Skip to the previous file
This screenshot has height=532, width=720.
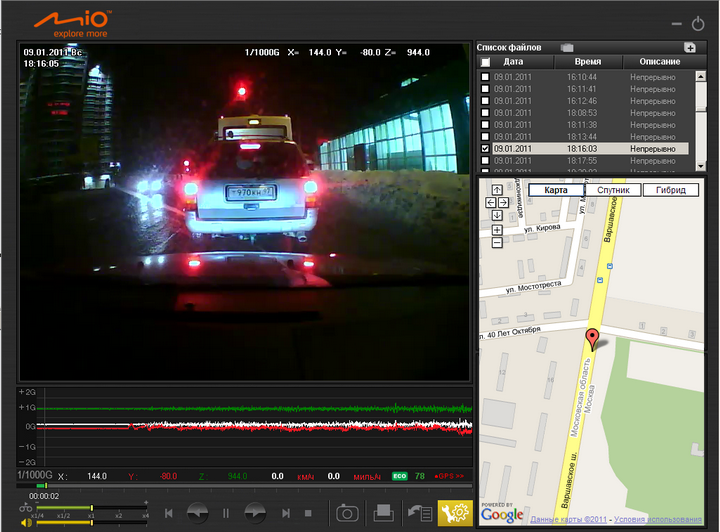[169, 513]
